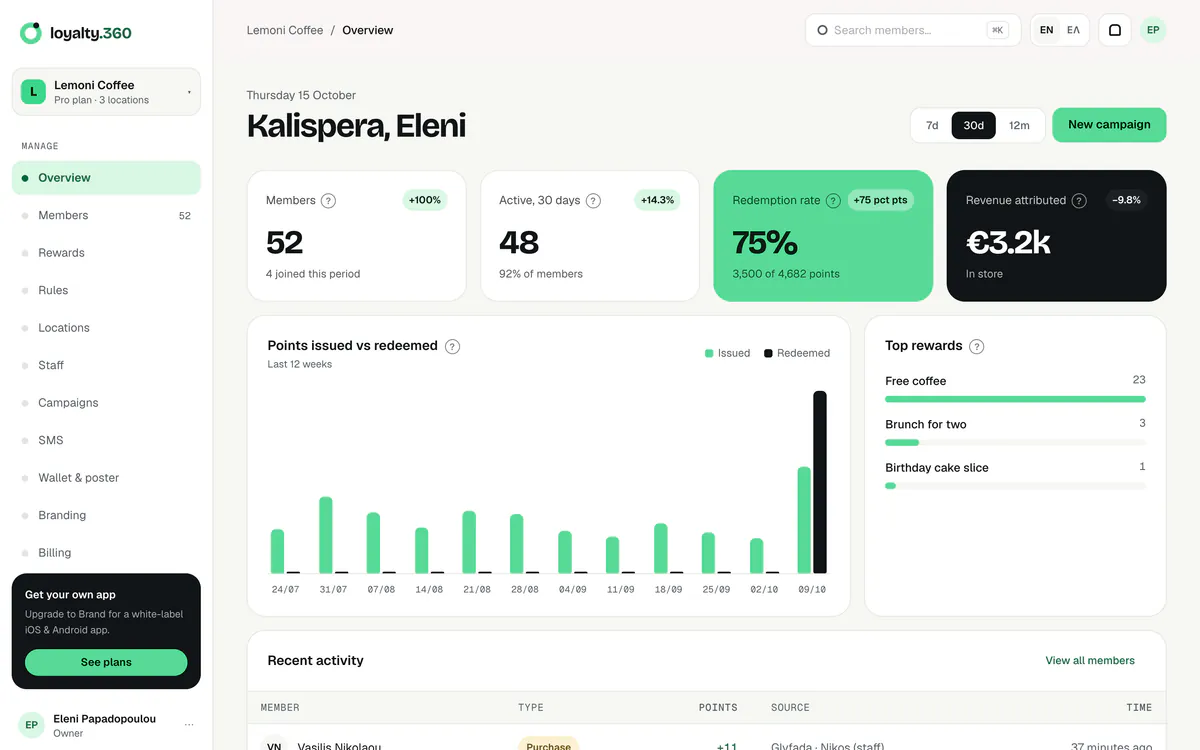
Task: Open the SMS sidebar item
Action: tap(106, 440)
